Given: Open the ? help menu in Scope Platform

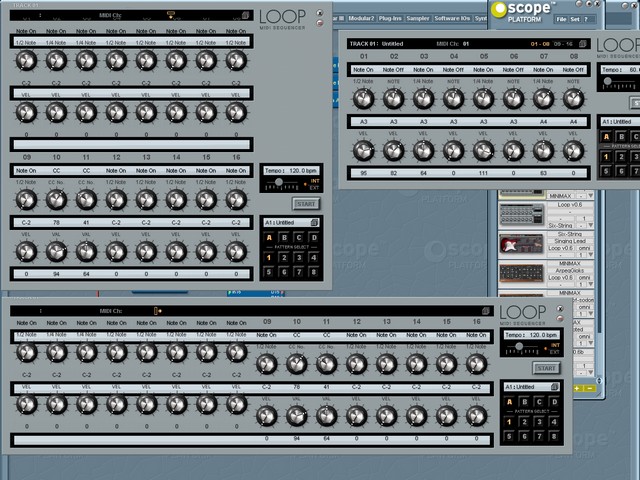Looking at the screenshot, I should tap(586, 19).
